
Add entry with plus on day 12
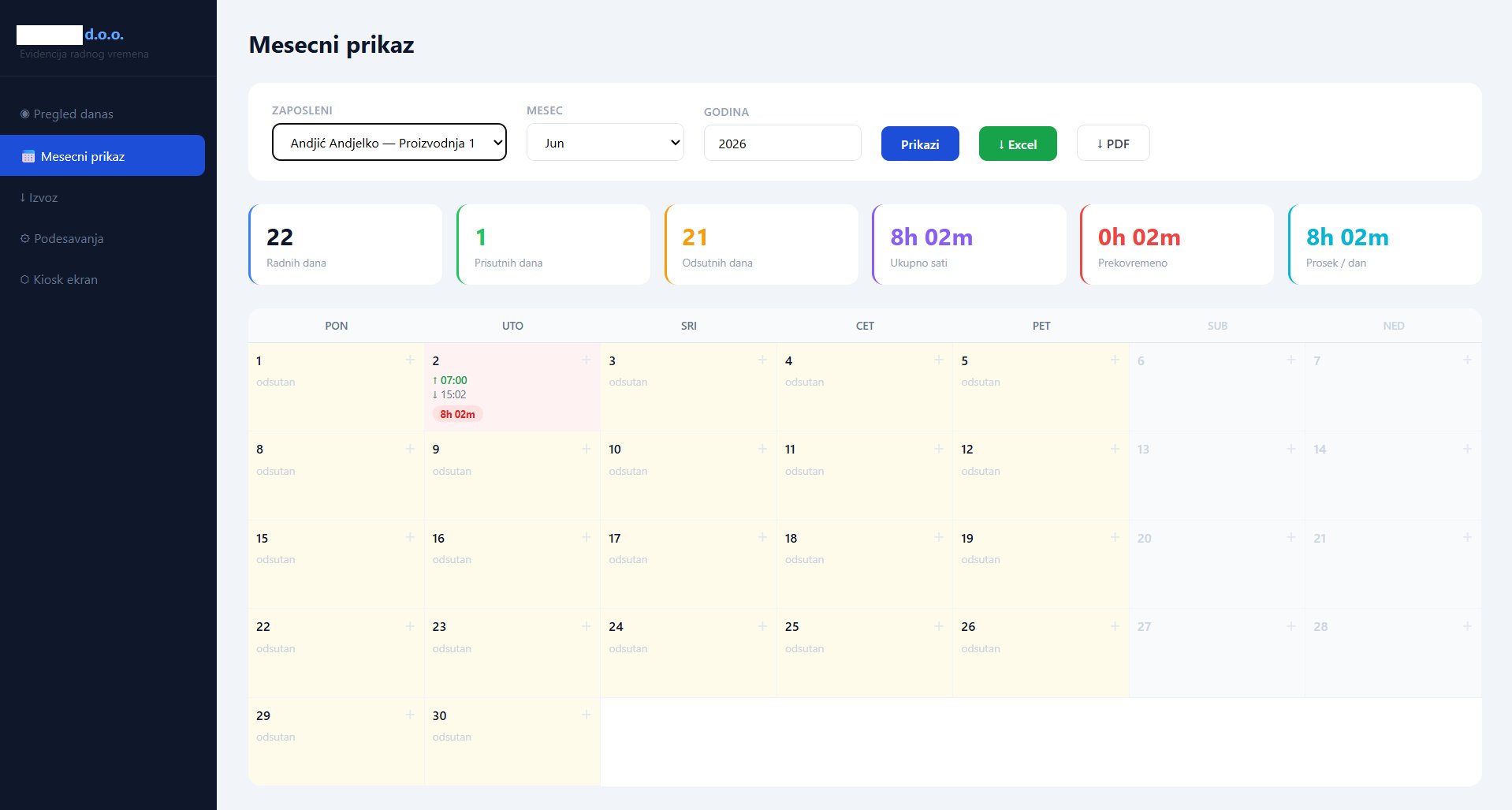[x=1115, y=449]
